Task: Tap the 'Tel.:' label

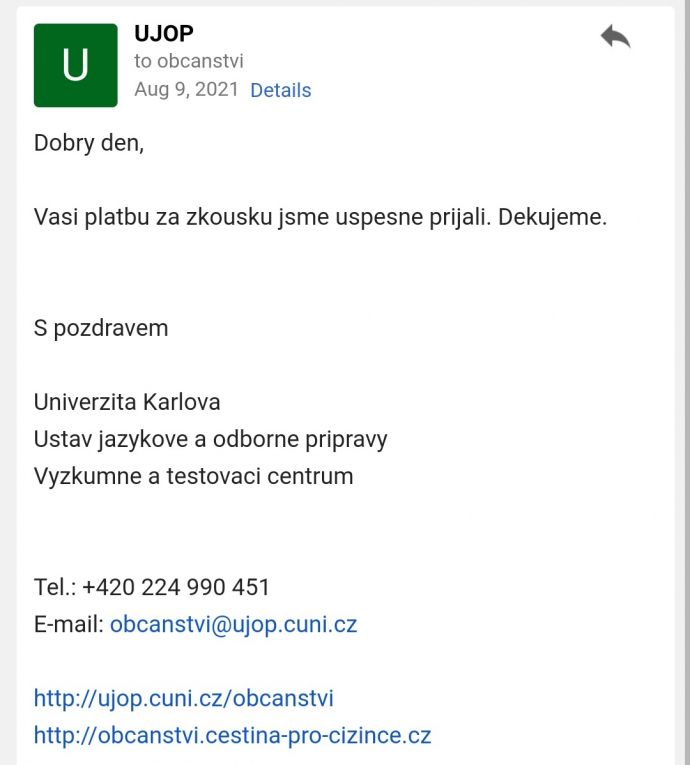Action: pyautogui.click(x=55, y=587)
